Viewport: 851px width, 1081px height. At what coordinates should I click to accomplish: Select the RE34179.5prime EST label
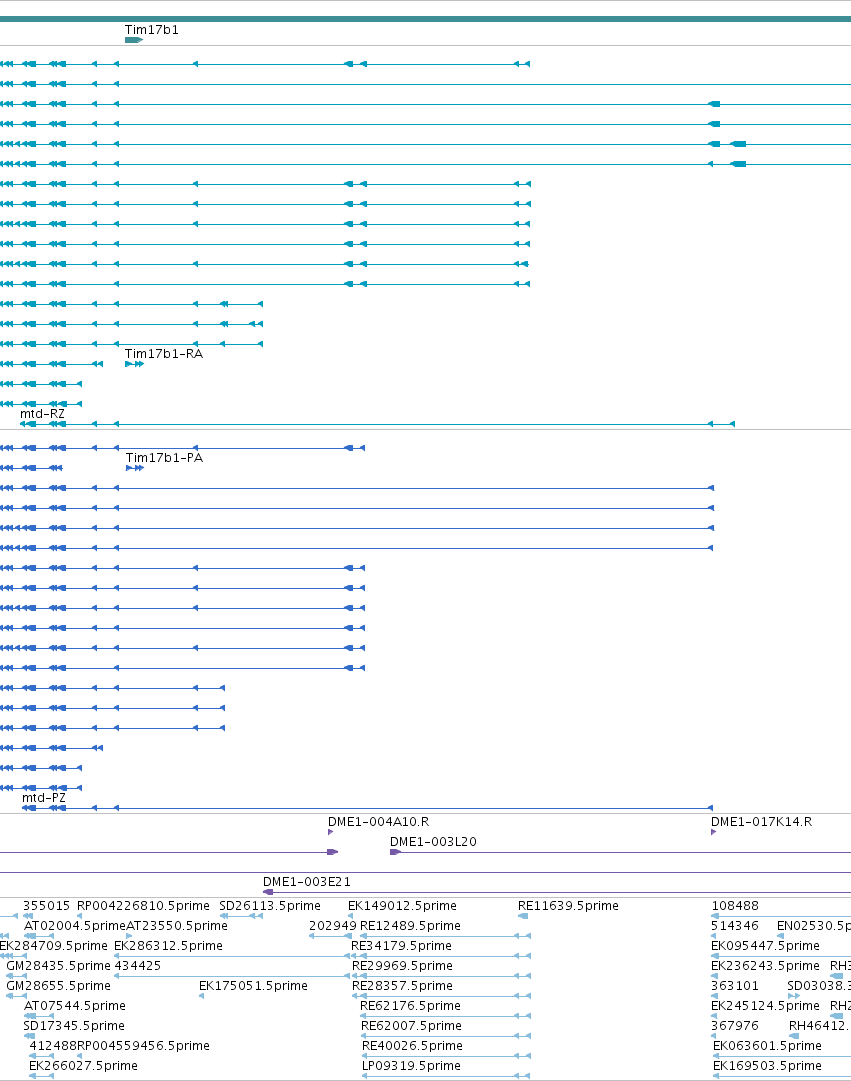[x=401, y=946]
